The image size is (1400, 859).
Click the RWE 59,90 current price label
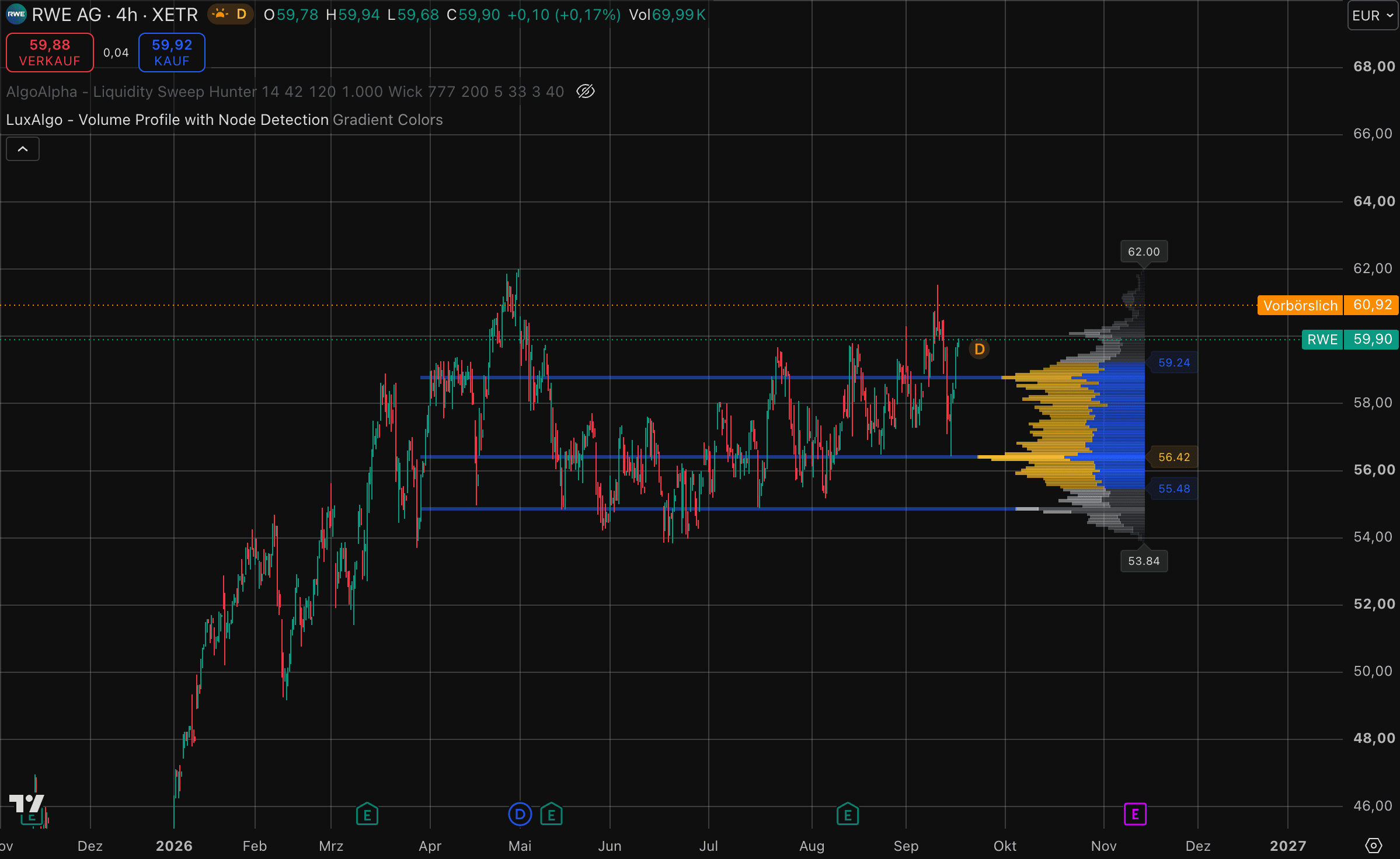[x=1350, y=340]
